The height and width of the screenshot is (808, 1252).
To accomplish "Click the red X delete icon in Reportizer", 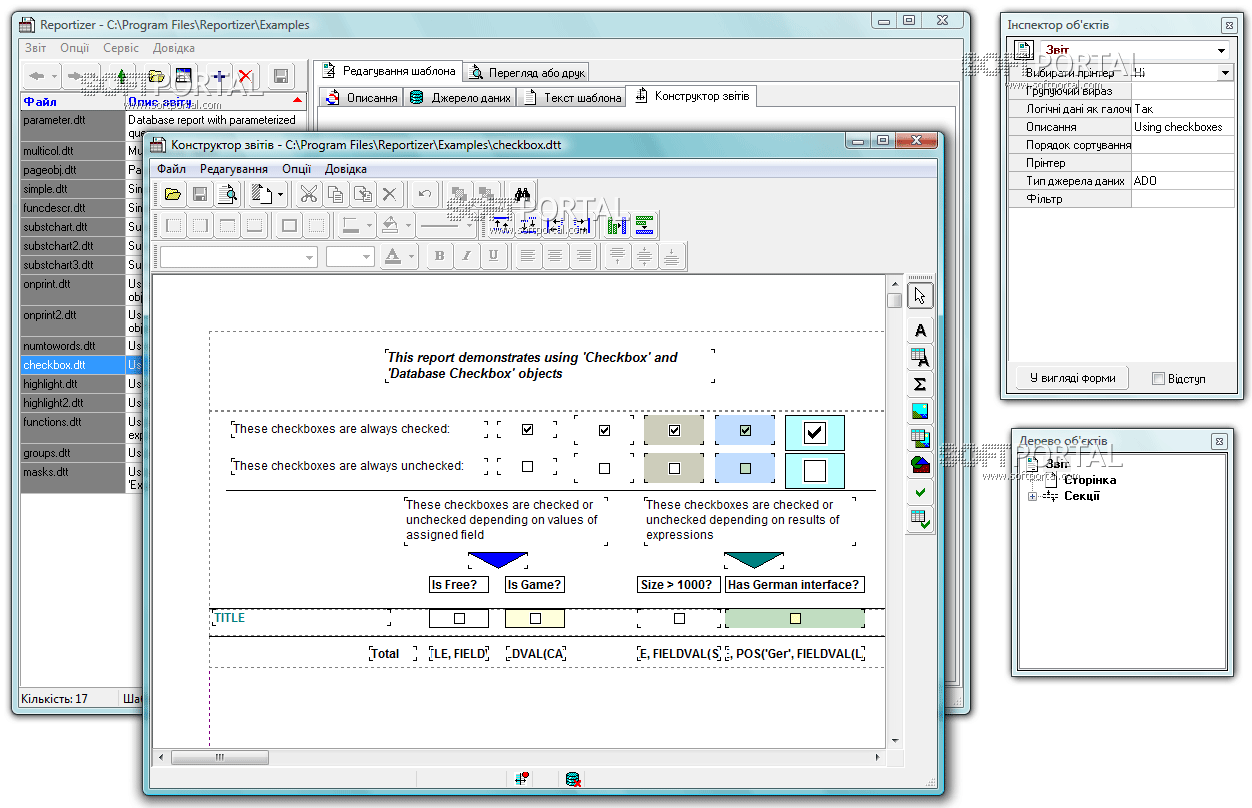I will 245,76.
